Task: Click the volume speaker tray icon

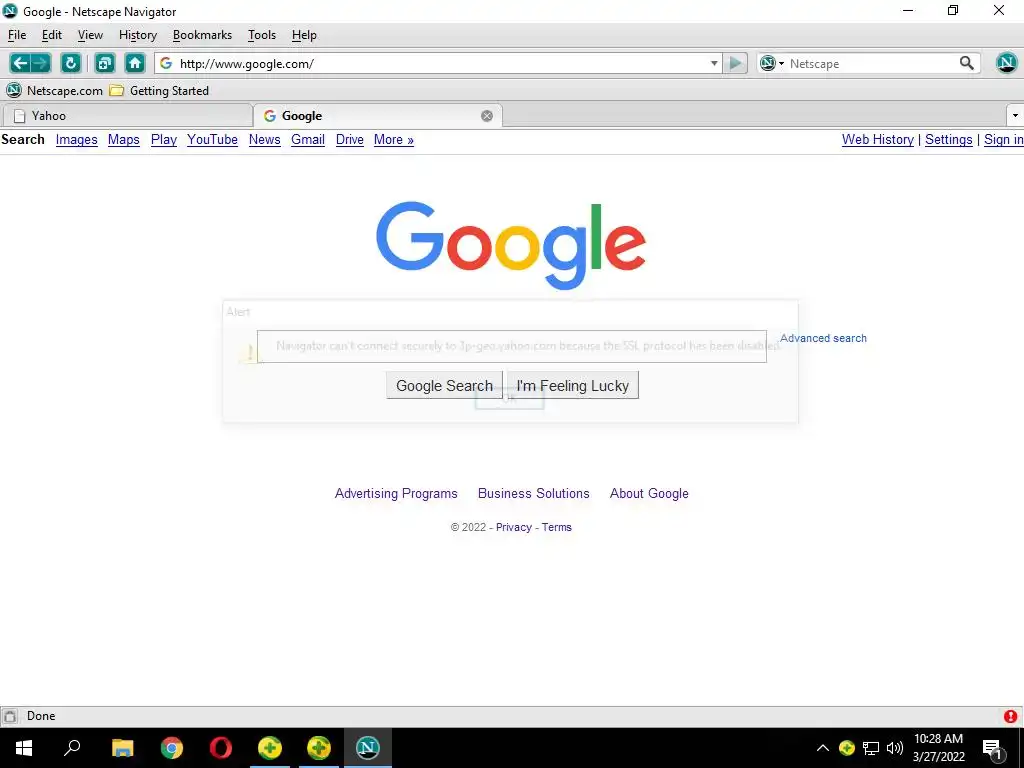Action: coord(895,748)
